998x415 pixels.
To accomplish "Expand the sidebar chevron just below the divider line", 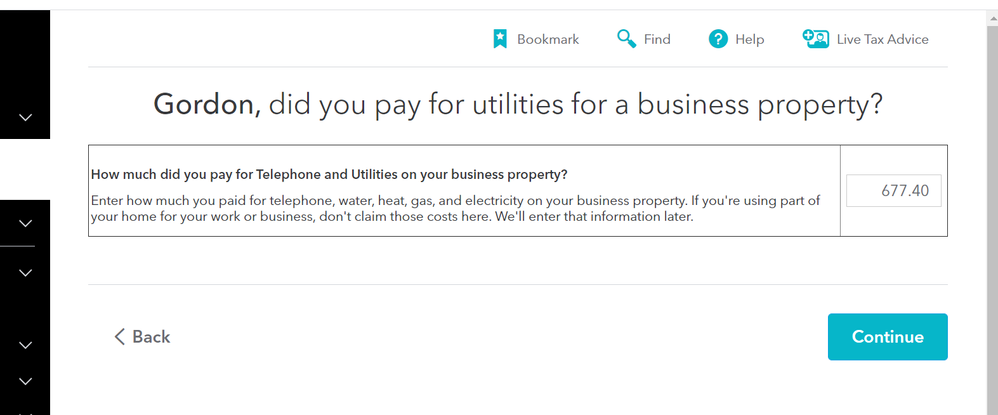I will [25, 273].
